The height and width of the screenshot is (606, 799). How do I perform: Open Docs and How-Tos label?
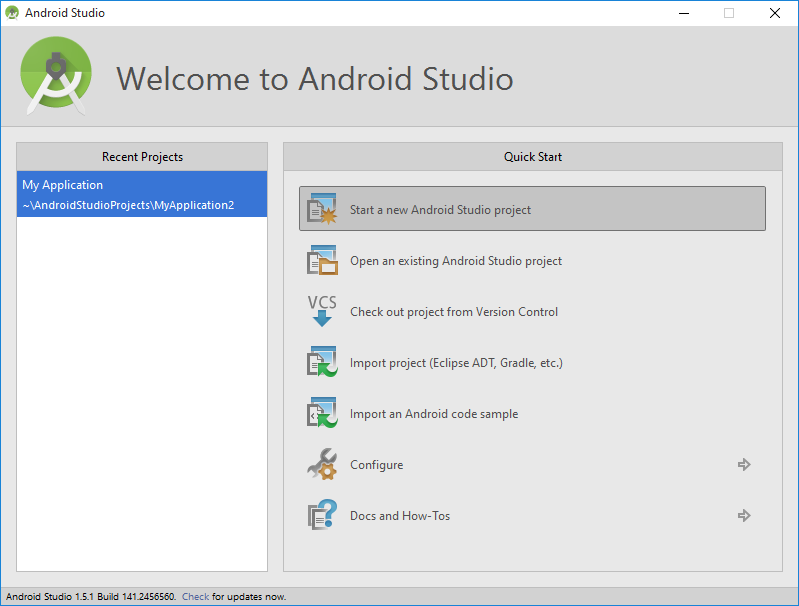(400, 516)
